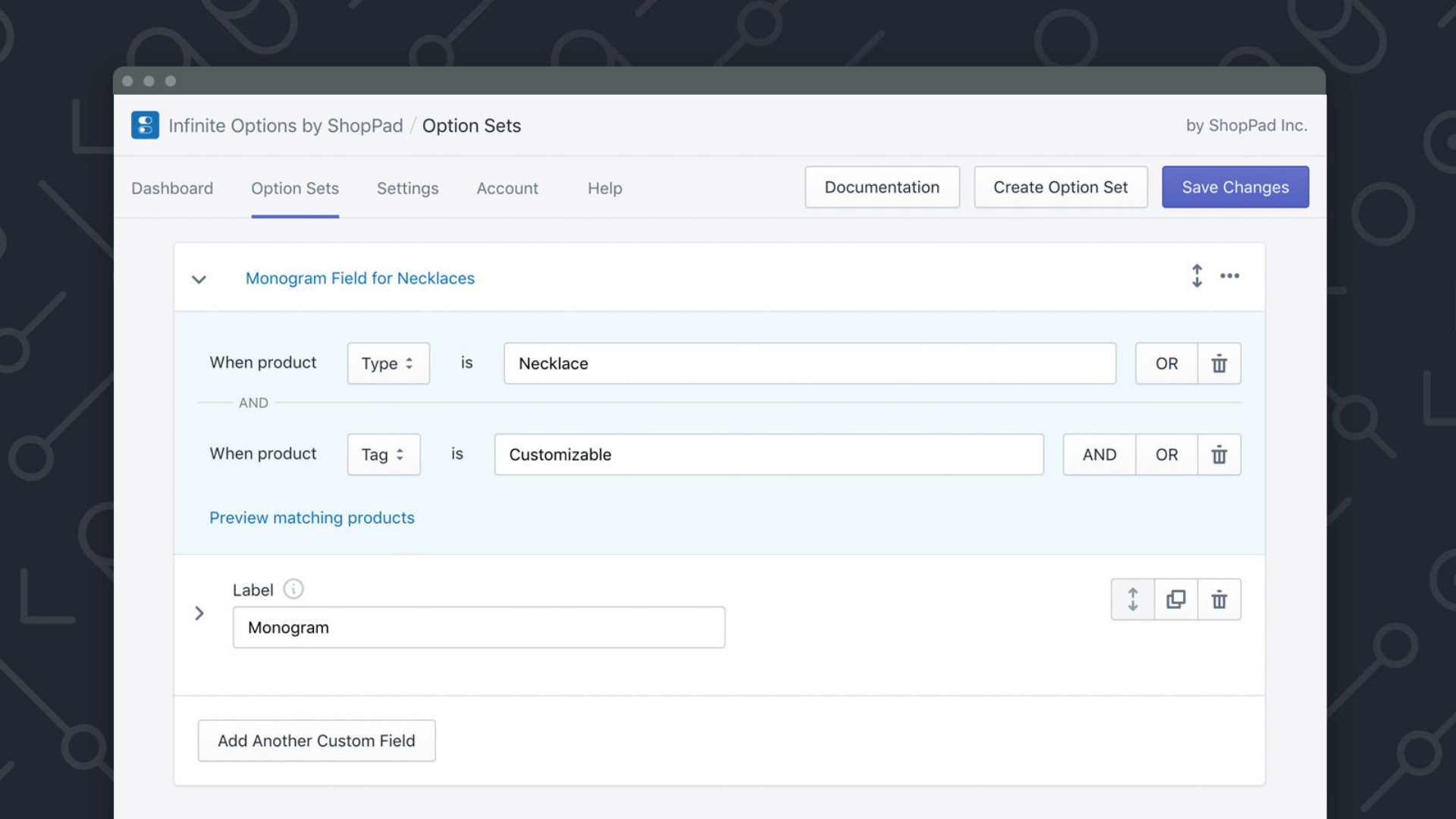Duplicate the Monogram custom field
The width and height of the screenshot is (1456, 819).
pos(1175,600)
